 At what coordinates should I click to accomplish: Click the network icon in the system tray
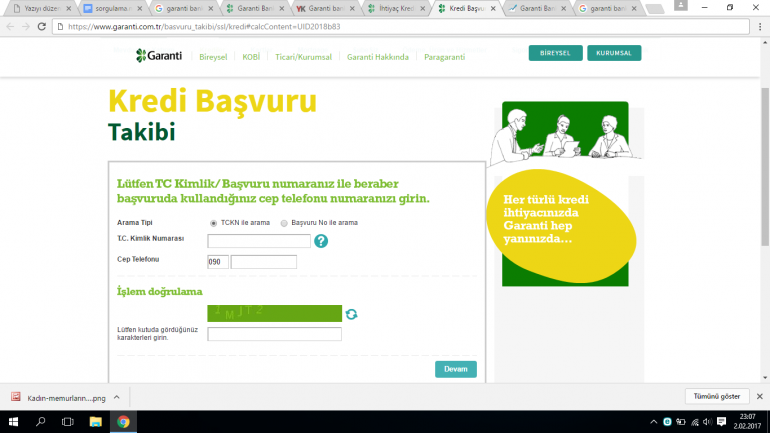pyautogui.click(x=694, y=422)
